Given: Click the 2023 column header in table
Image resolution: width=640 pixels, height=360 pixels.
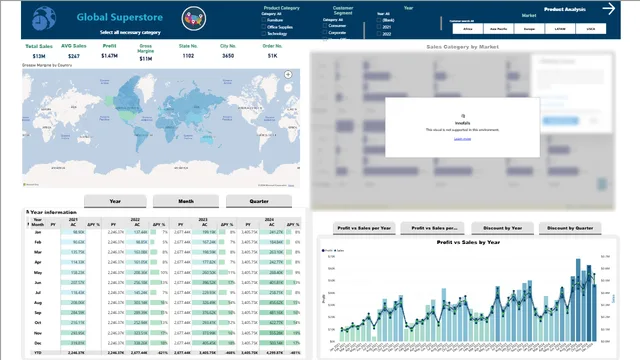Looking at the screenshot, I should click(203, 219).
